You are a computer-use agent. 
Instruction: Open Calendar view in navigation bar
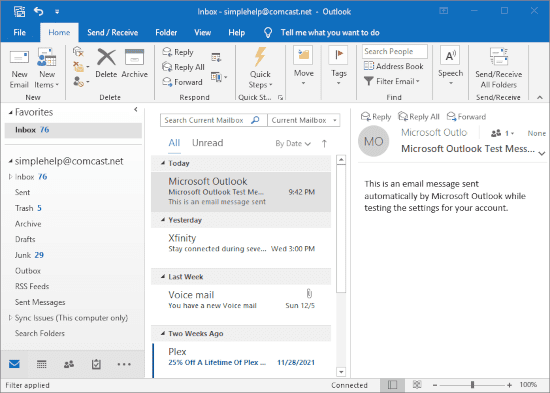click(x=42, y=364)
